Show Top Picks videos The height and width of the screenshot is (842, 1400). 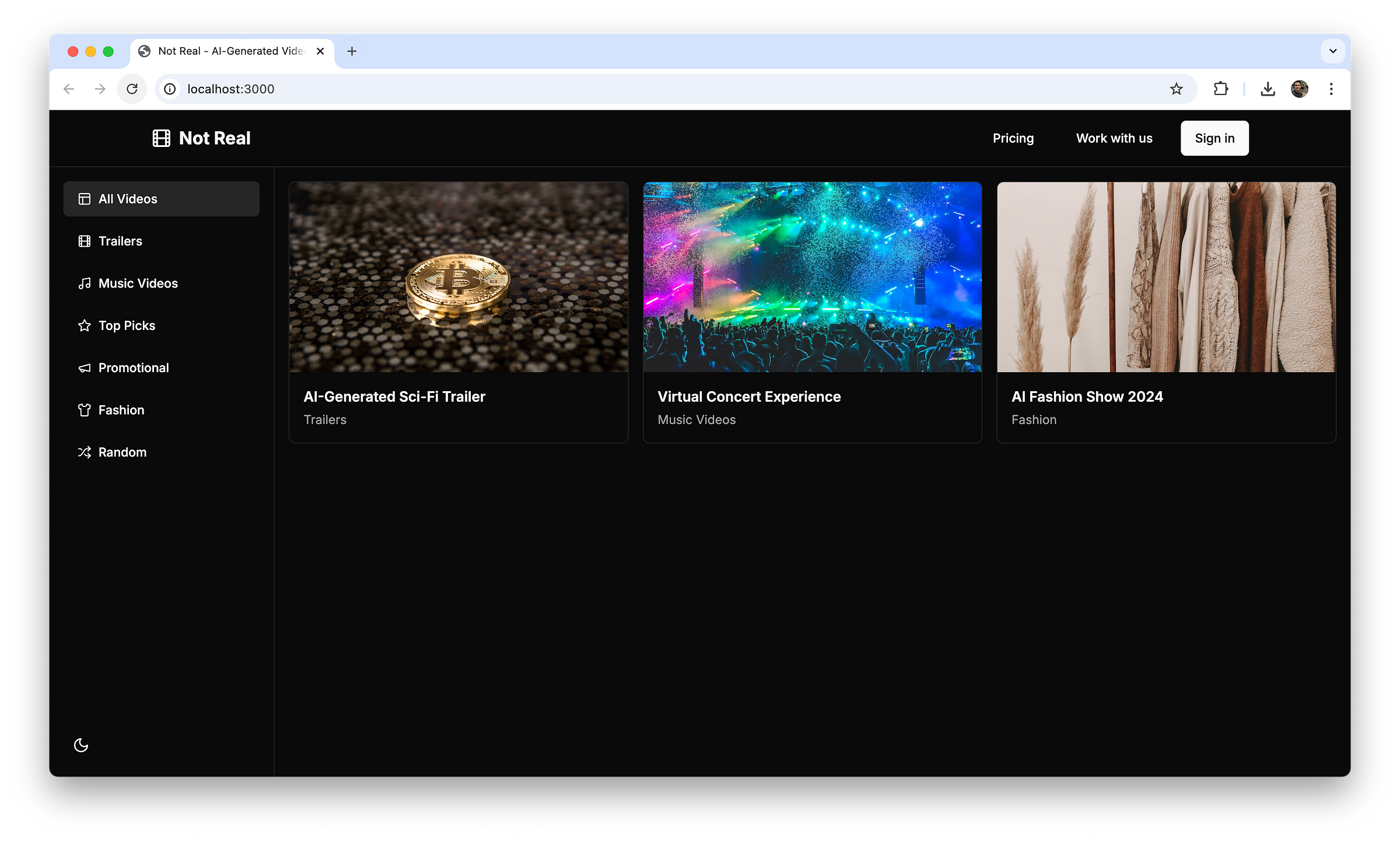162,325
